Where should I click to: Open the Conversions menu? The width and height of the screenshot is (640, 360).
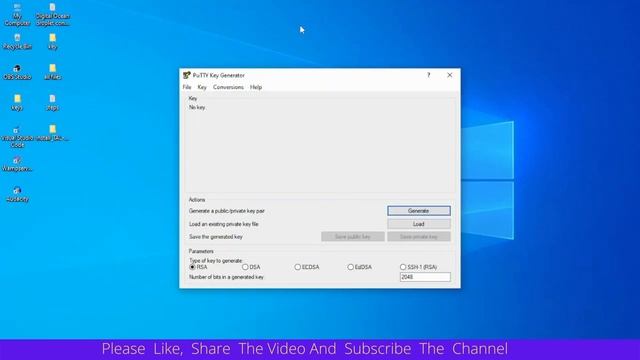pos(228,87)
